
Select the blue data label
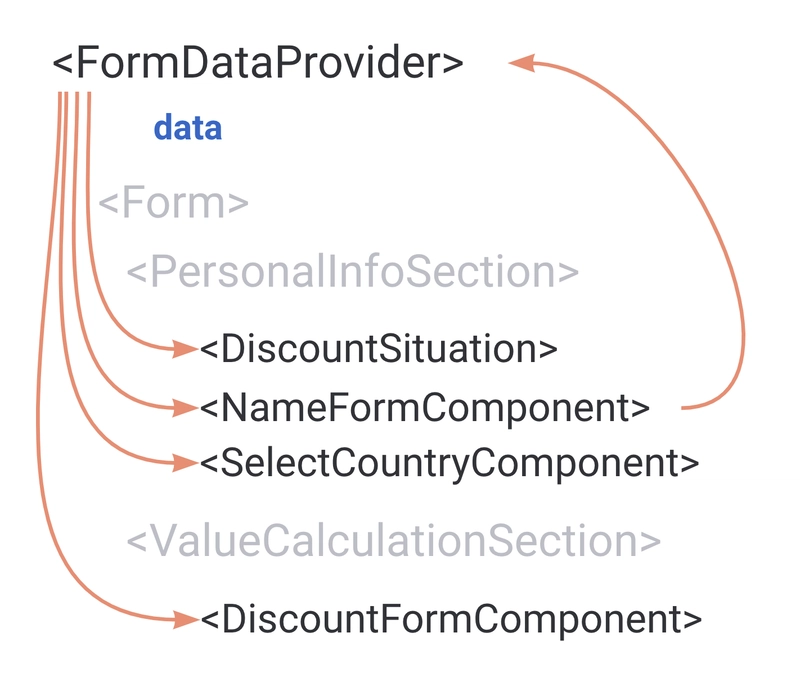[x=187, y=129]
